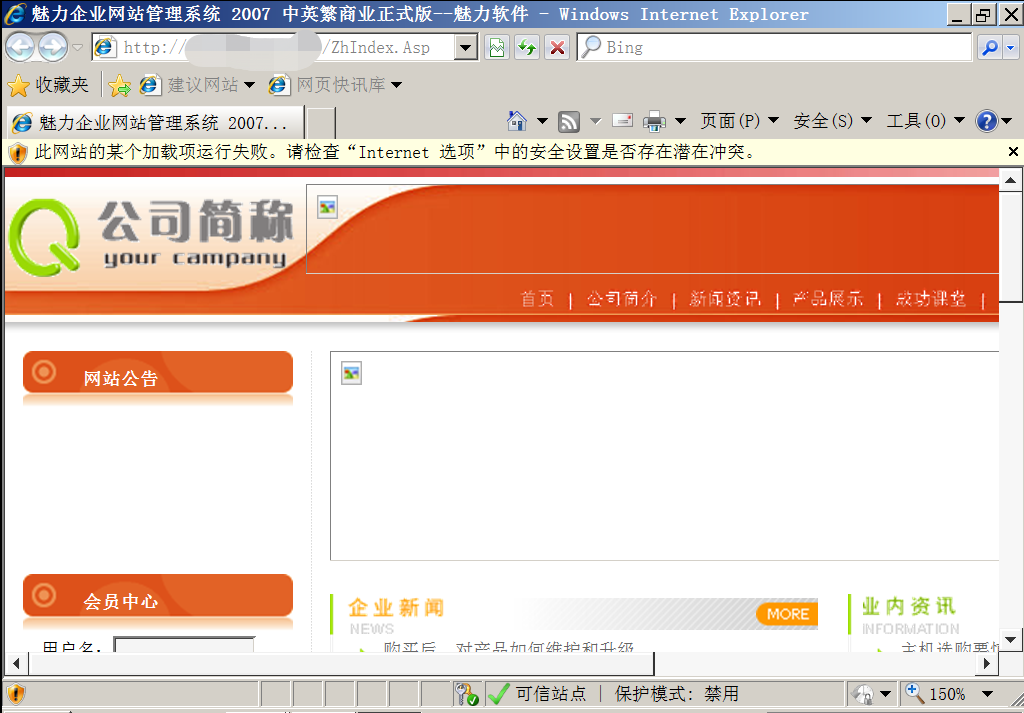This screenshot has width=1024, height=713.
Task: Toggle the Compatibility View icon
Action: point(497,48)
